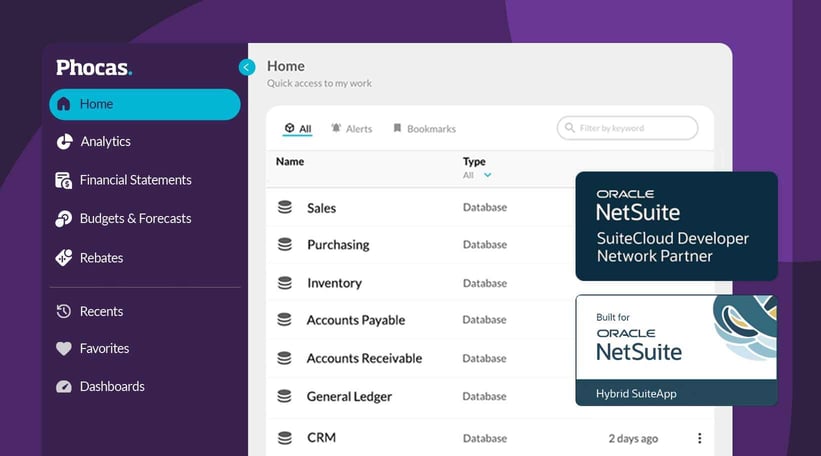Click the Accounts Payable database icon
The image size is (821, 456).
284,319
